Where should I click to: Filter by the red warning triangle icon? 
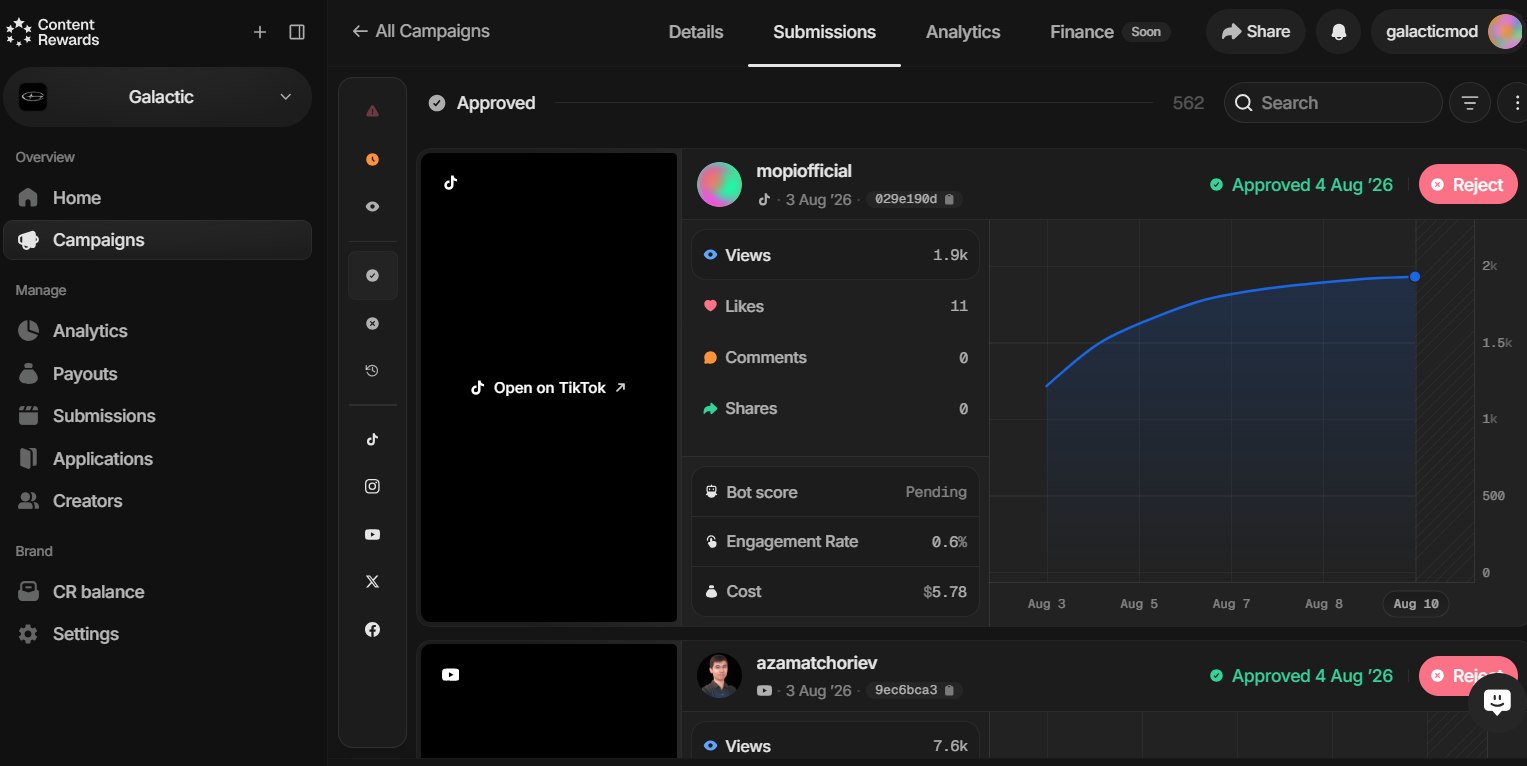click(373, 111)
